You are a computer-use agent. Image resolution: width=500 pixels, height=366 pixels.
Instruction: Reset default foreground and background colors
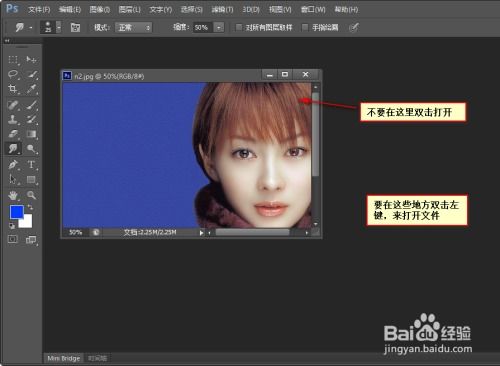pyautogui.click(x=12, y=226)
